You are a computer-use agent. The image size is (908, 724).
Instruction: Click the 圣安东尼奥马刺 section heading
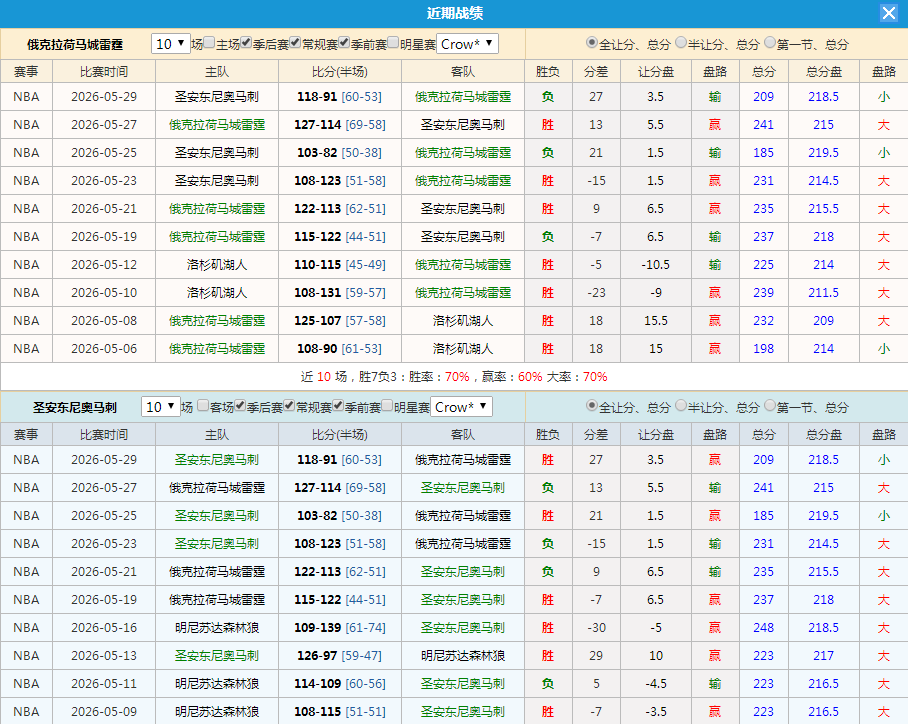[75, 408]
